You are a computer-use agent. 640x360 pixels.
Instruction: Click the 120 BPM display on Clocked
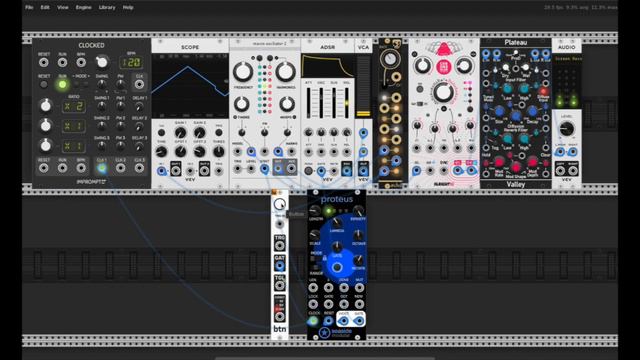tap(131, 62)
